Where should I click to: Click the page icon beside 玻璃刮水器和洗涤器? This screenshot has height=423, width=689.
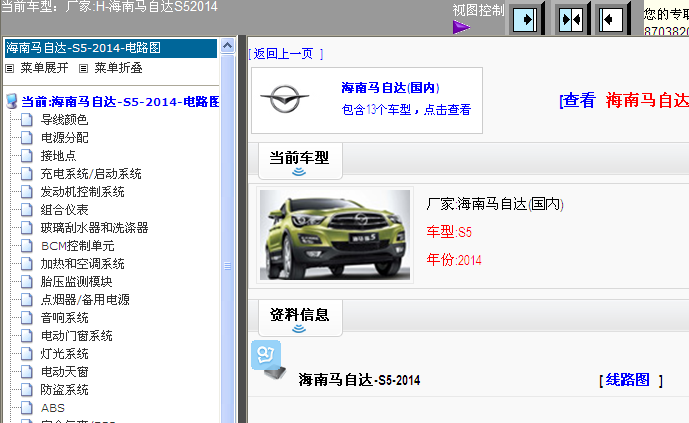pyautogui.click(x=27, y=228)
